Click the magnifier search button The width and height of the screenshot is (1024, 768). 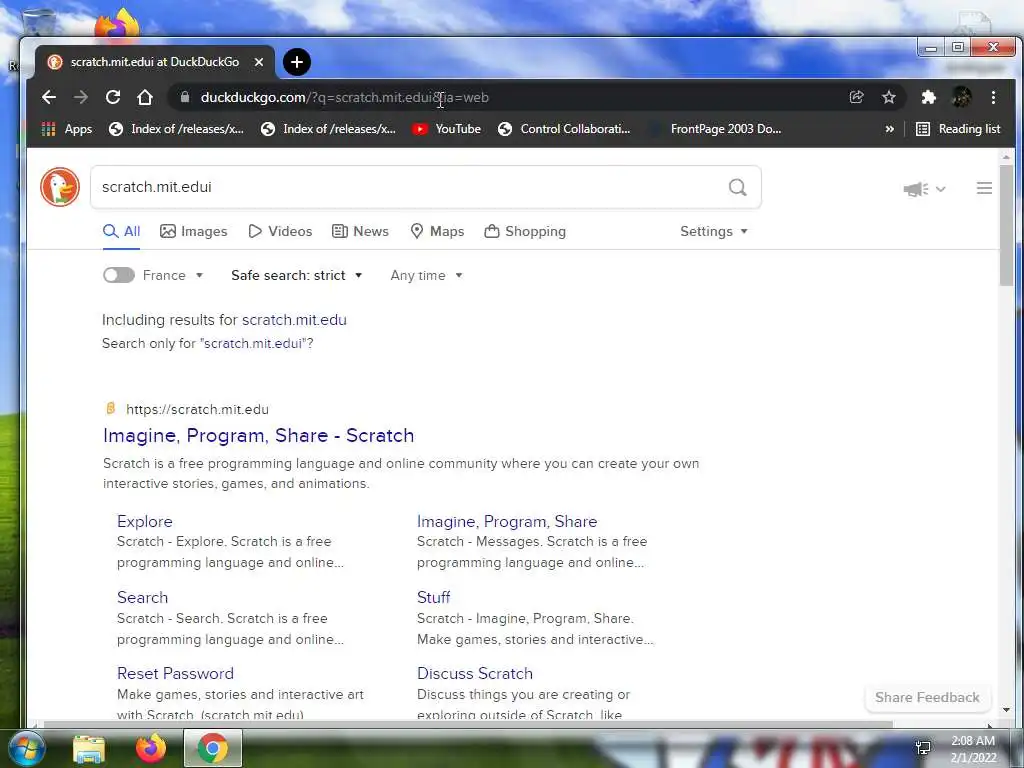(737, 187)
